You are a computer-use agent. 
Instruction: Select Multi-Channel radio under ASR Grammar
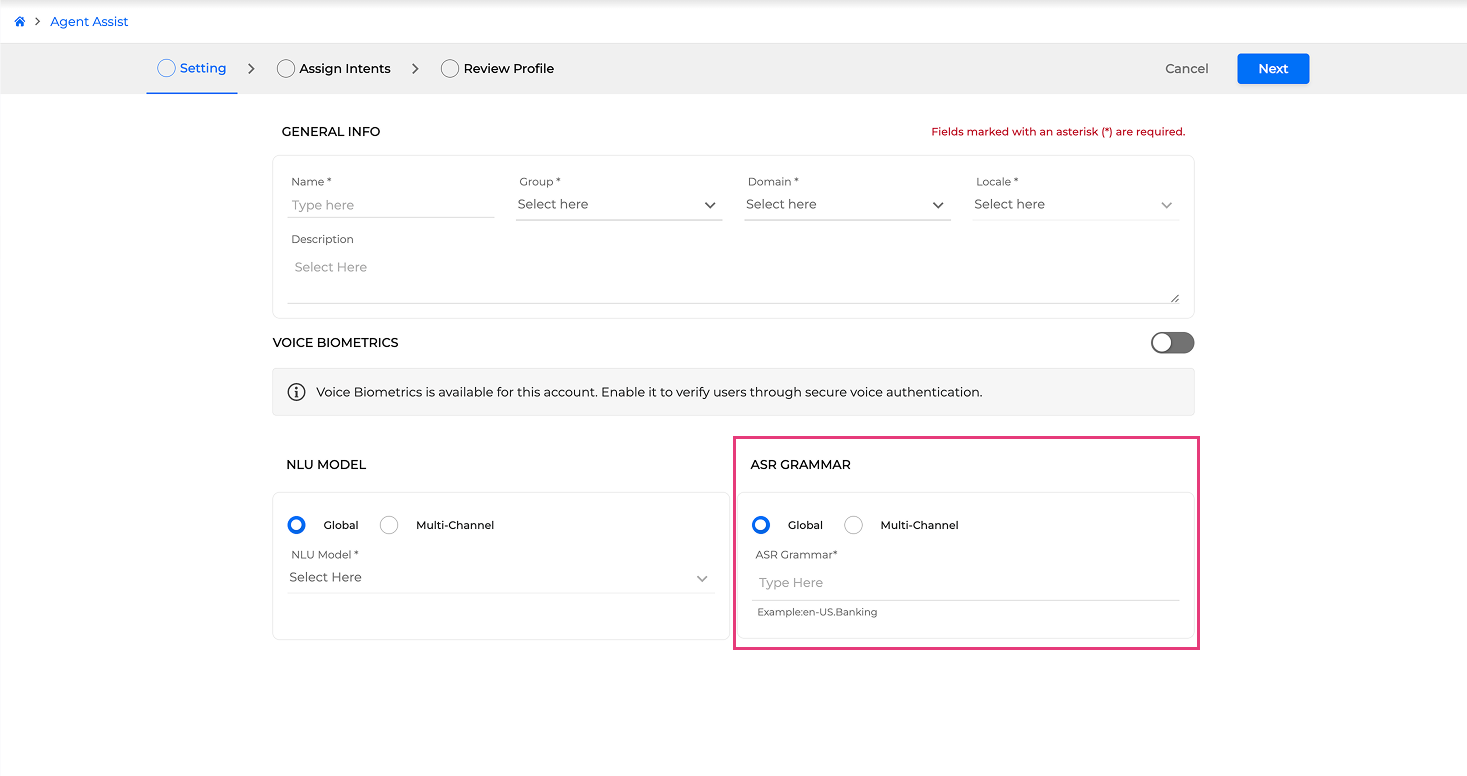[853, 525]
